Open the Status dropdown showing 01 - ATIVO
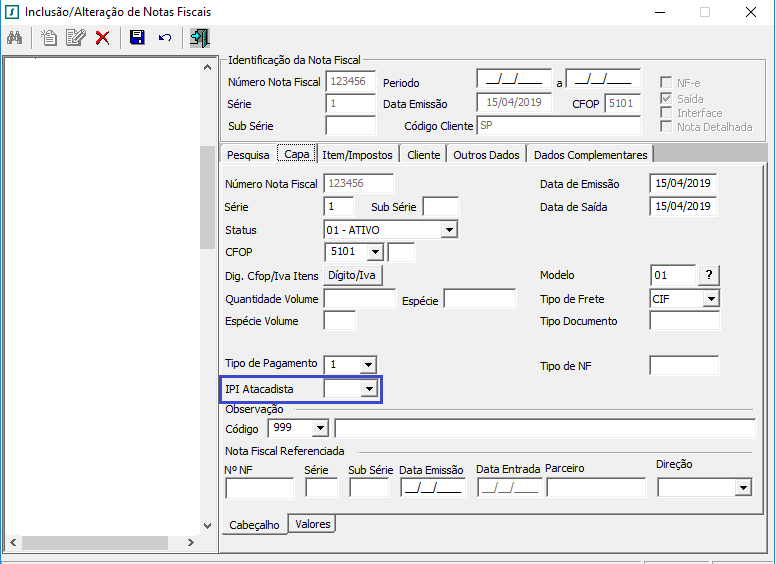Image resolution: width=776 pixels, height=564 pixels. coord(449,230)
